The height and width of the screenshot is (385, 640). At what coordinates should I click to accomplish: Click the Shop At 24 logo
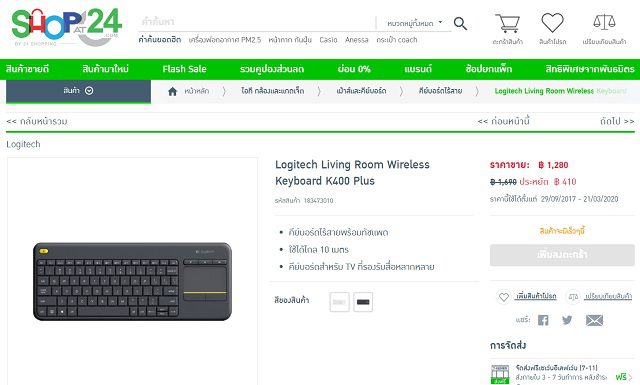click(x=67, y=27)
